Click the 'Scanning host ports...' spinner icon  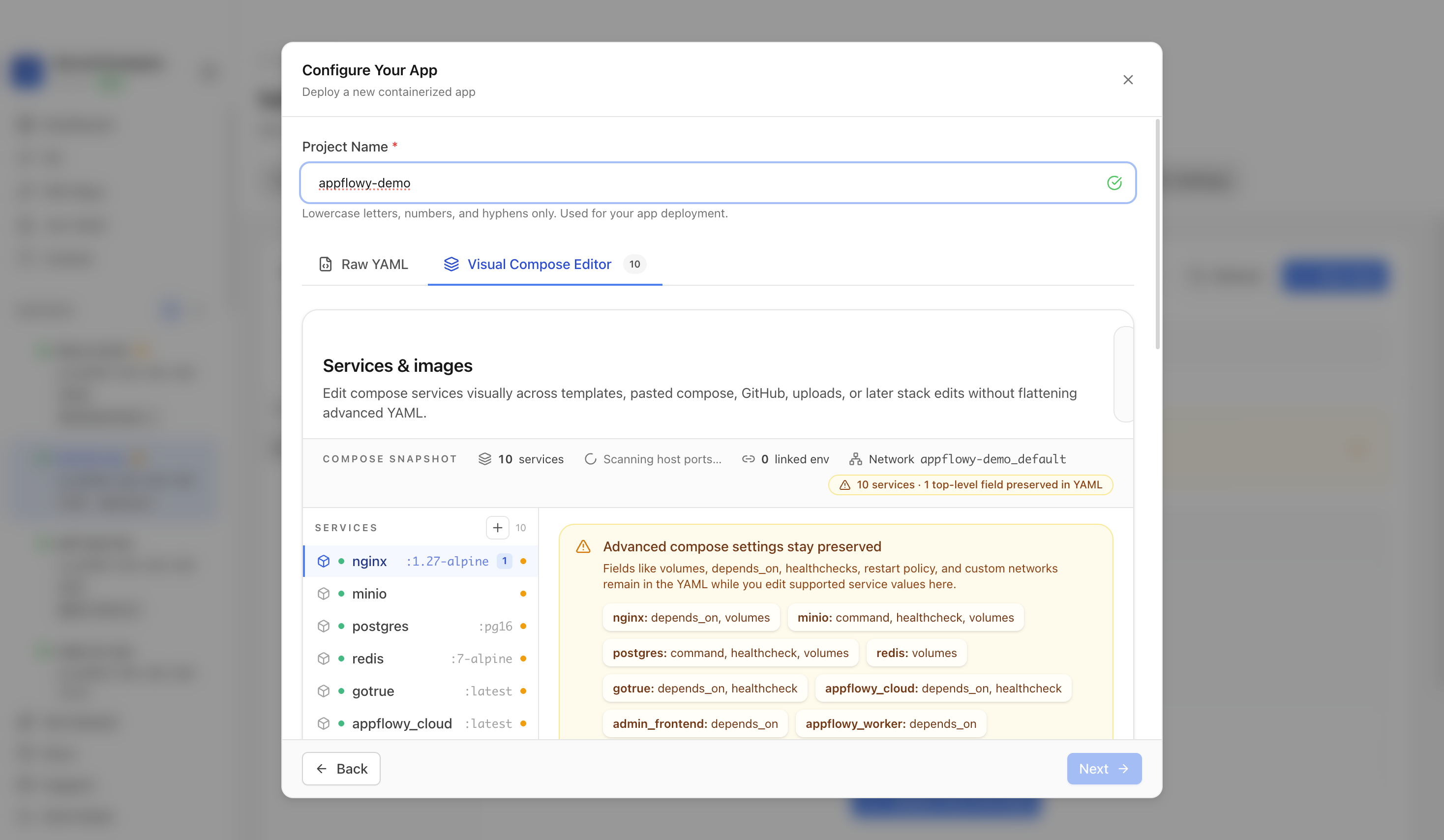click(590, 459)
